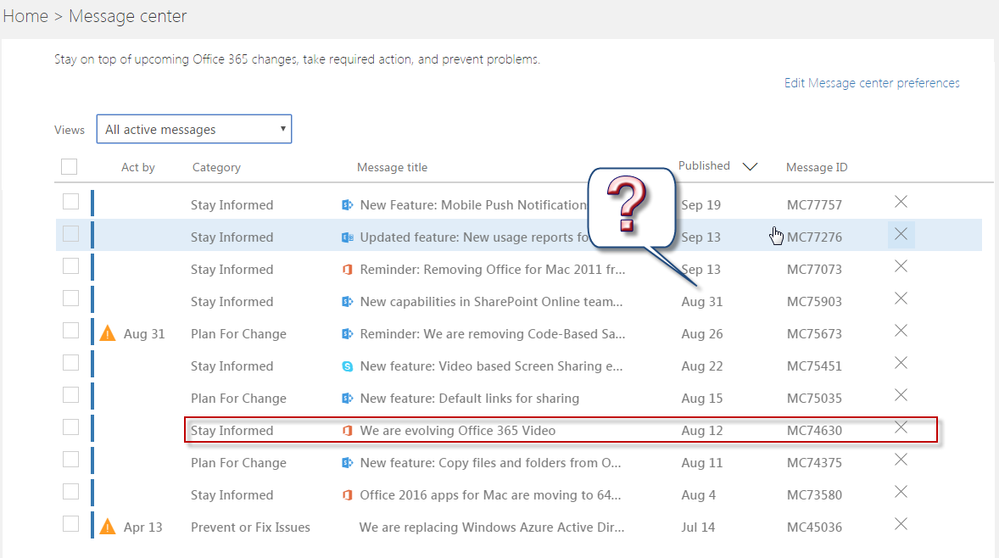The image size is (999, 558).
Task: Check the box for message MC73580
Action: coord(71,492)
